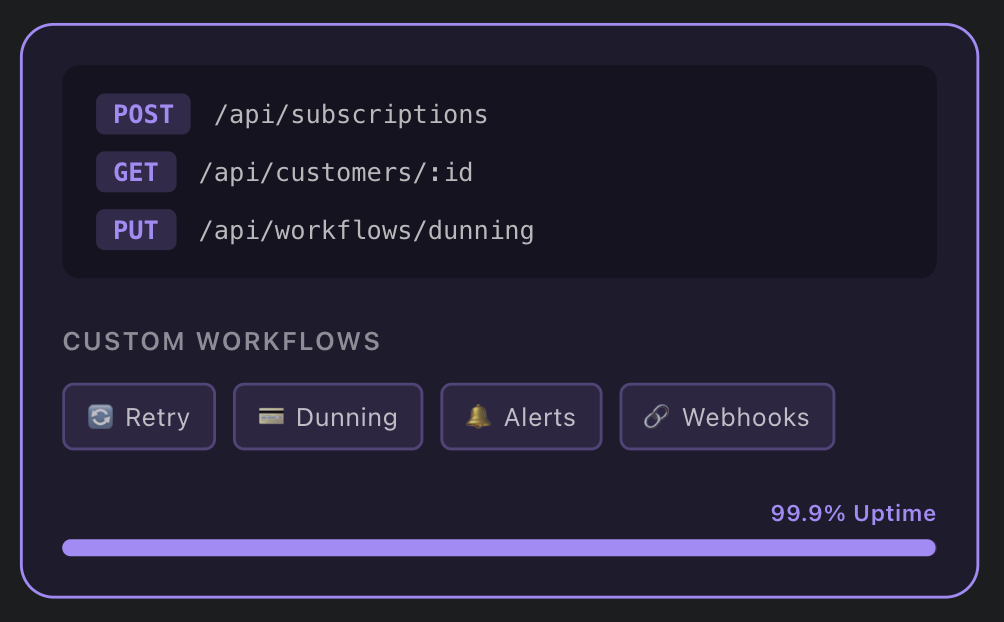1004x622 pixels.
Task: Click the PUT method badge
Action: pyautogui.click(x=136, y=229)
